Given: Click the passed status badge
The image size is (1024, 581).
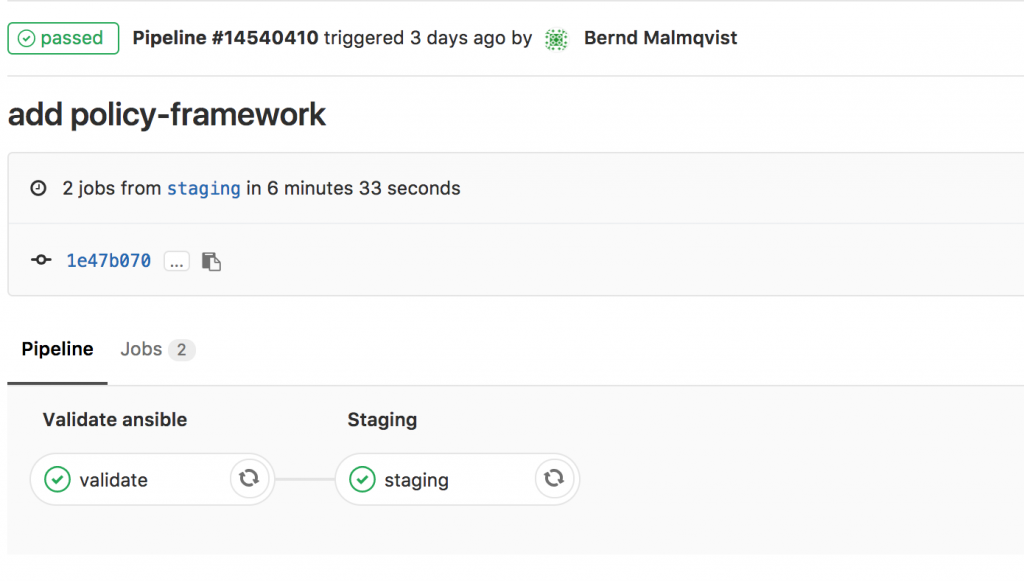Looking at the screenshot, I should 63,38.
